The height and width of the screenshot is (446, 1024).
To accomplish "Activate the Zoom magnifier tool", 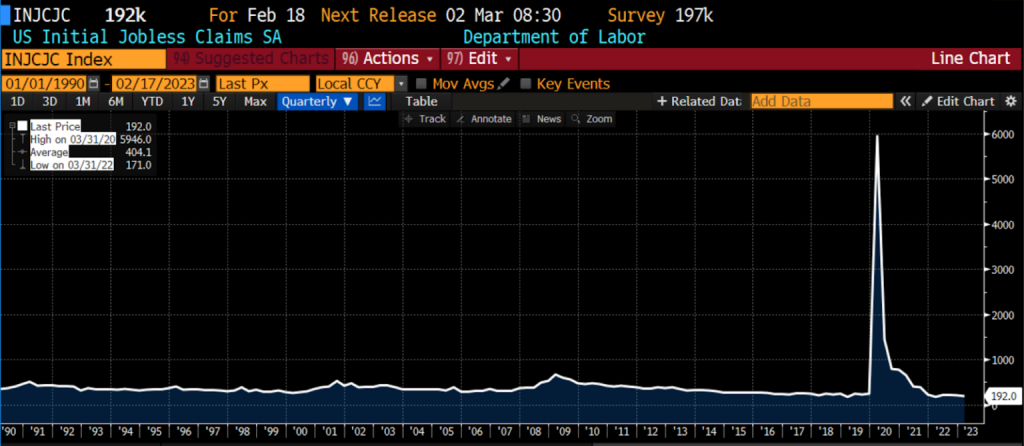I will tap(591, 119).
